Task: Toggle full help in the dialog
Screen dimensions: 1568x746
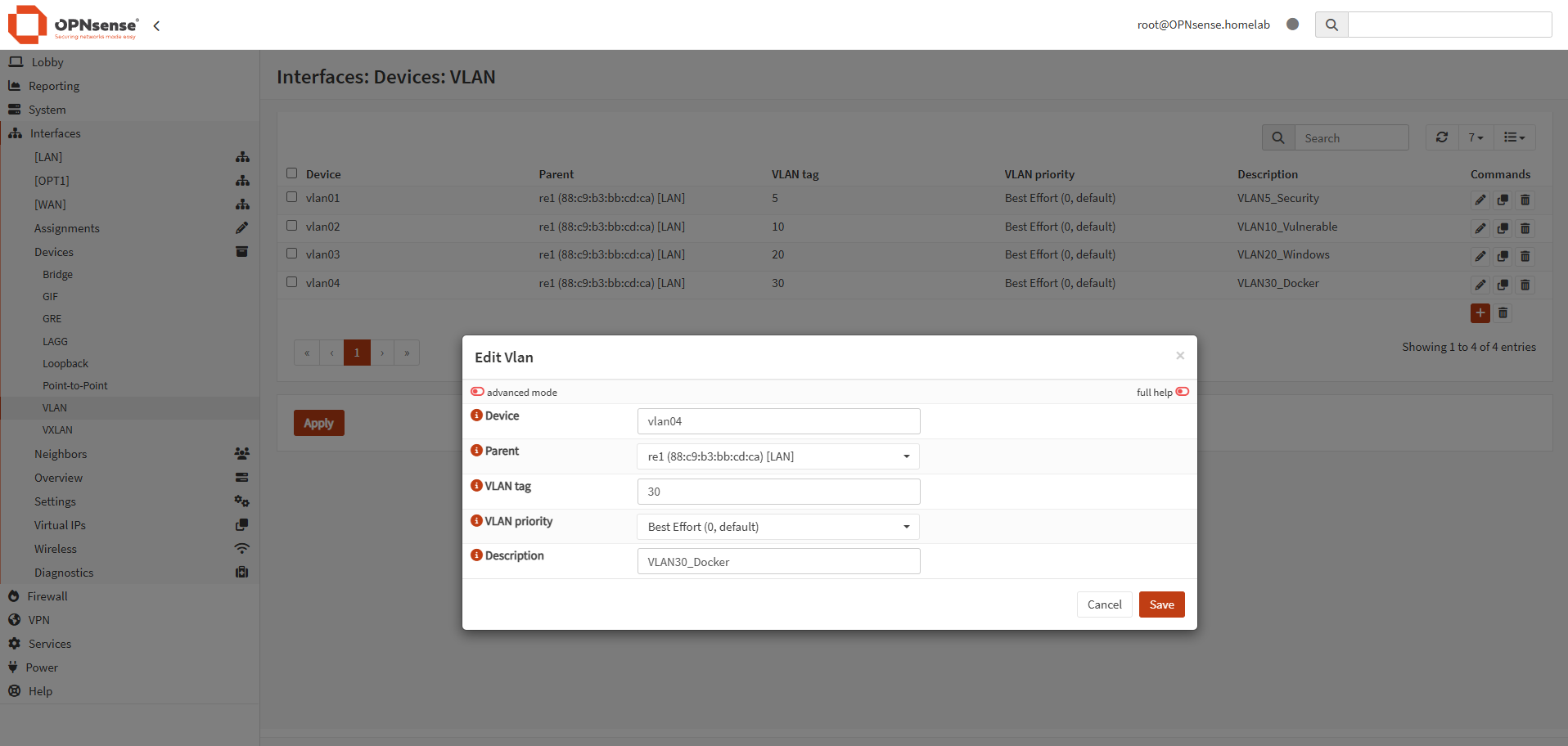Action: pos(1182,392)
